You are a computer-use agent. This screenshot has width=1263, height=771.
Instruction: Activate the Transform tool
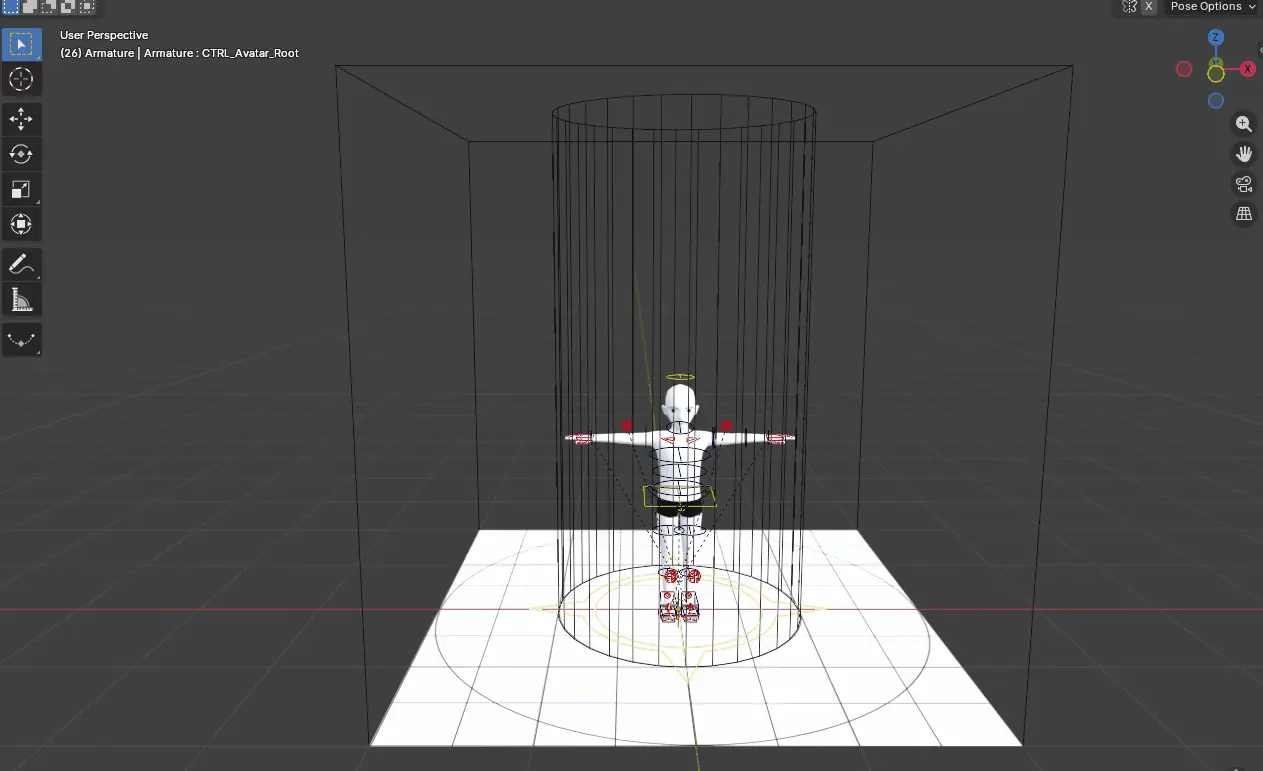pyautogui.click(x=21, y=224)
